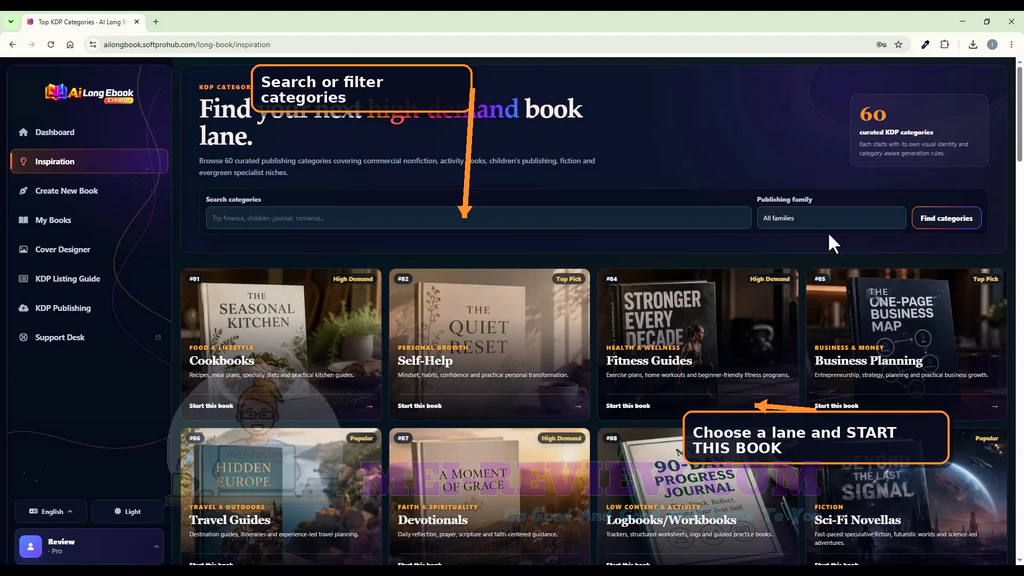Go to the Dashboard menu item
This screenshot has width=1024, height=576.
89,132
